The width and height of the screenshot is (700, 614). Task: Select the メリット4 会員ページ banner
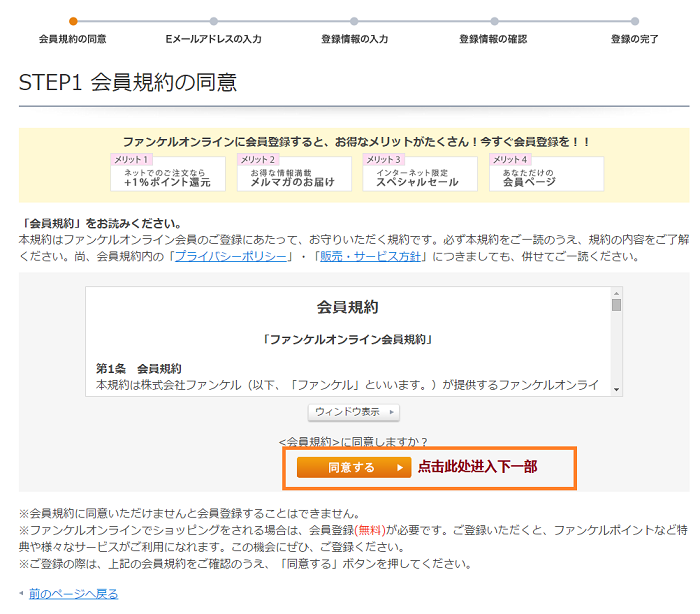tap(547, 174)
